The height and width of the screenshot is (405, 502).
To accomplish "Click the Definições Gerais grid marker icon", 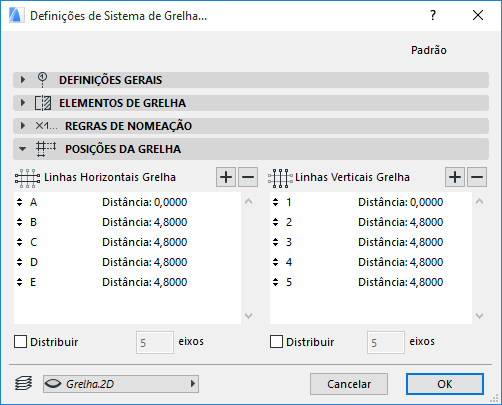I will (x=42, y=80).
